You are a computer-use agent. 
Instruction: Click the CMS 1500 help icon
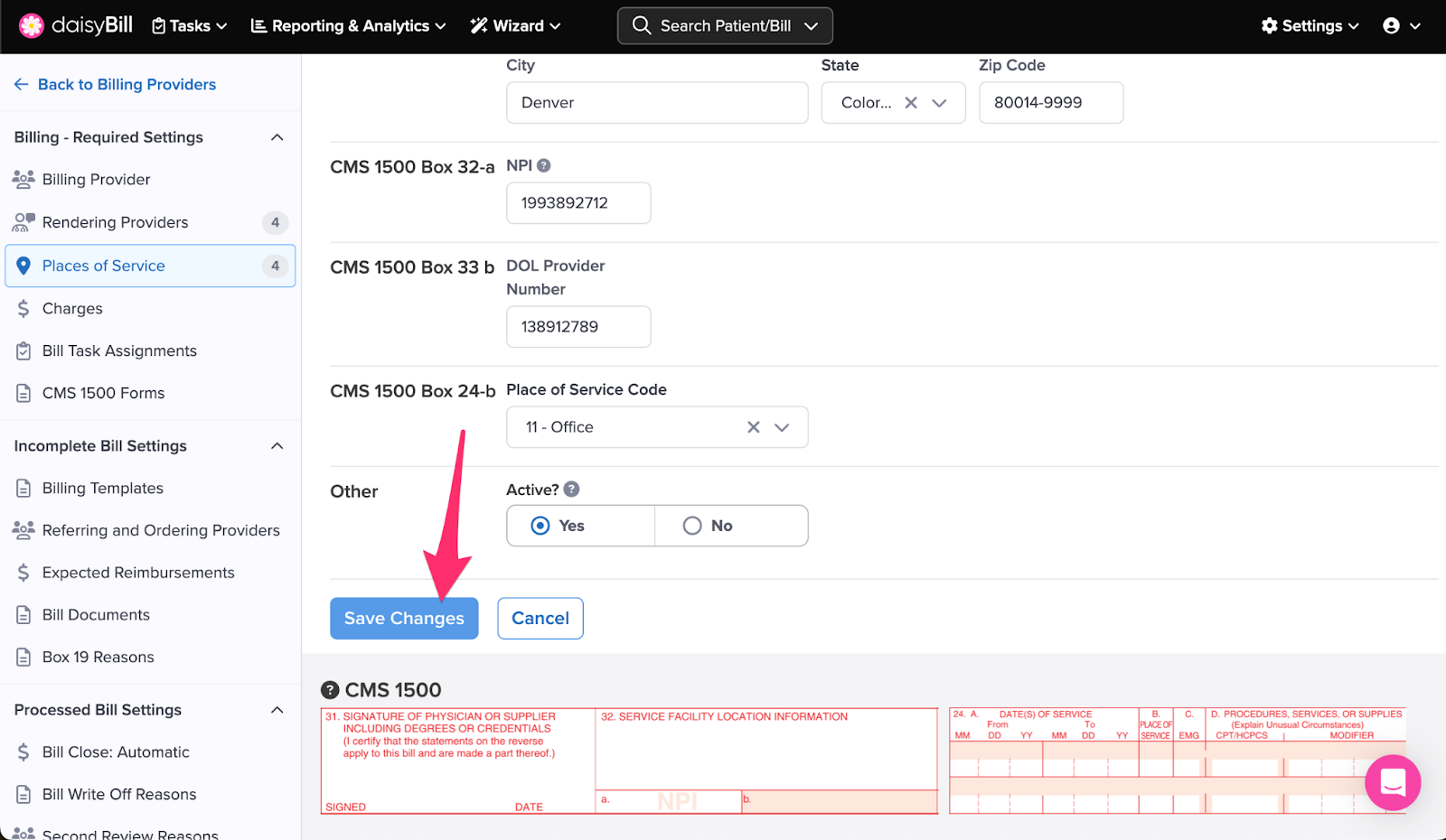tap(331, 690)
